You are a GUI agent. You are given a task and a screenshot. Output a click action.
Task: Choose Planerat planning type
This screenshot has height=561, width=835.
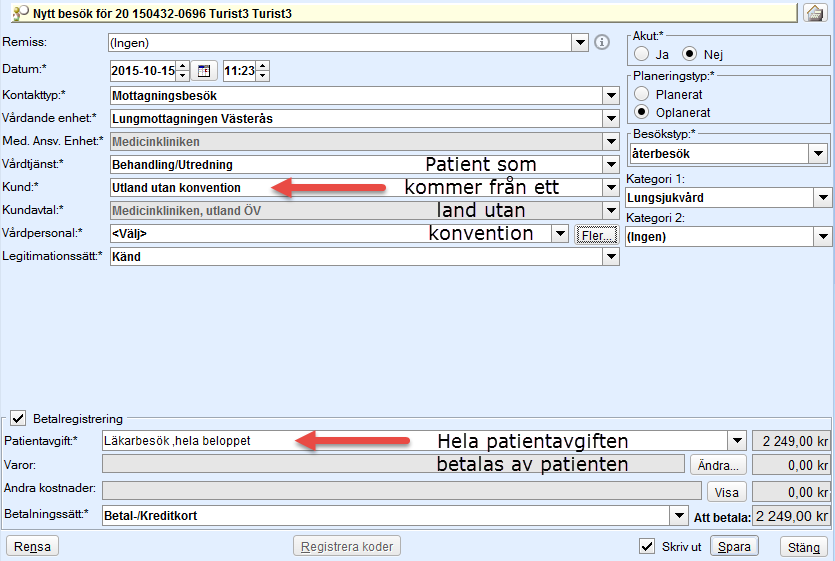[642, 94]
